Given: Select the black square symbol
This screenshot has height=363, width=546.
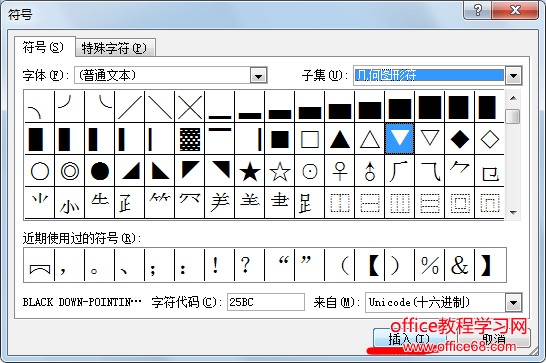Looking at the screenshot, I should [x=280, y=139].
